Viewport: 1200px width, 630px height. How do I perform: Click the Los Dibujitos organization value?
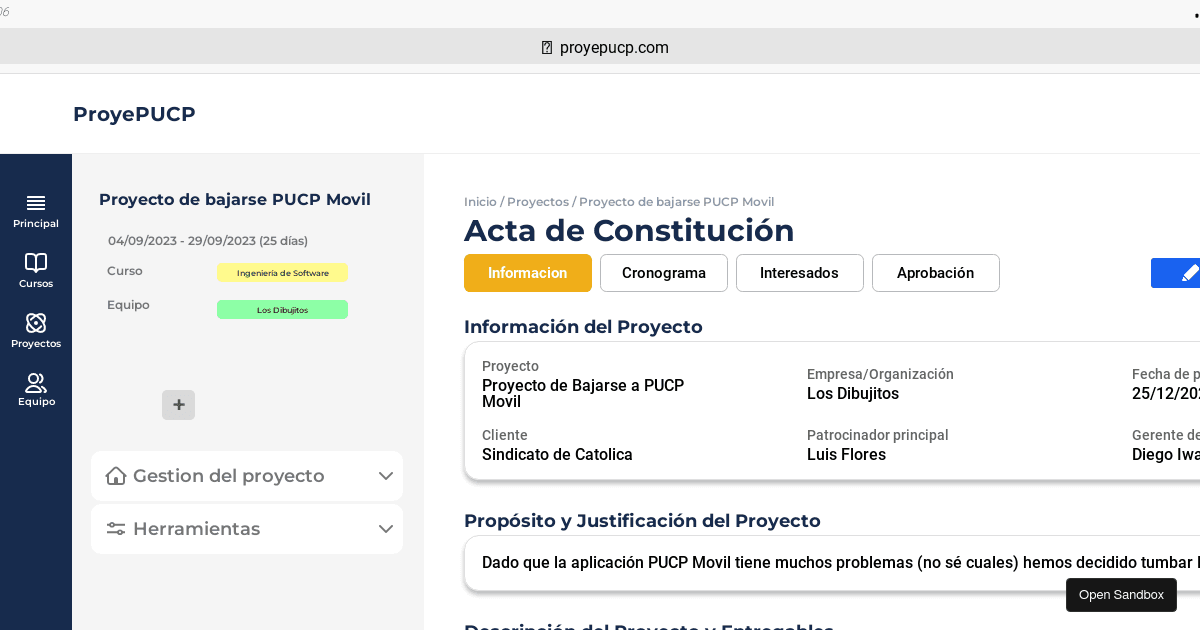point(853,394)
